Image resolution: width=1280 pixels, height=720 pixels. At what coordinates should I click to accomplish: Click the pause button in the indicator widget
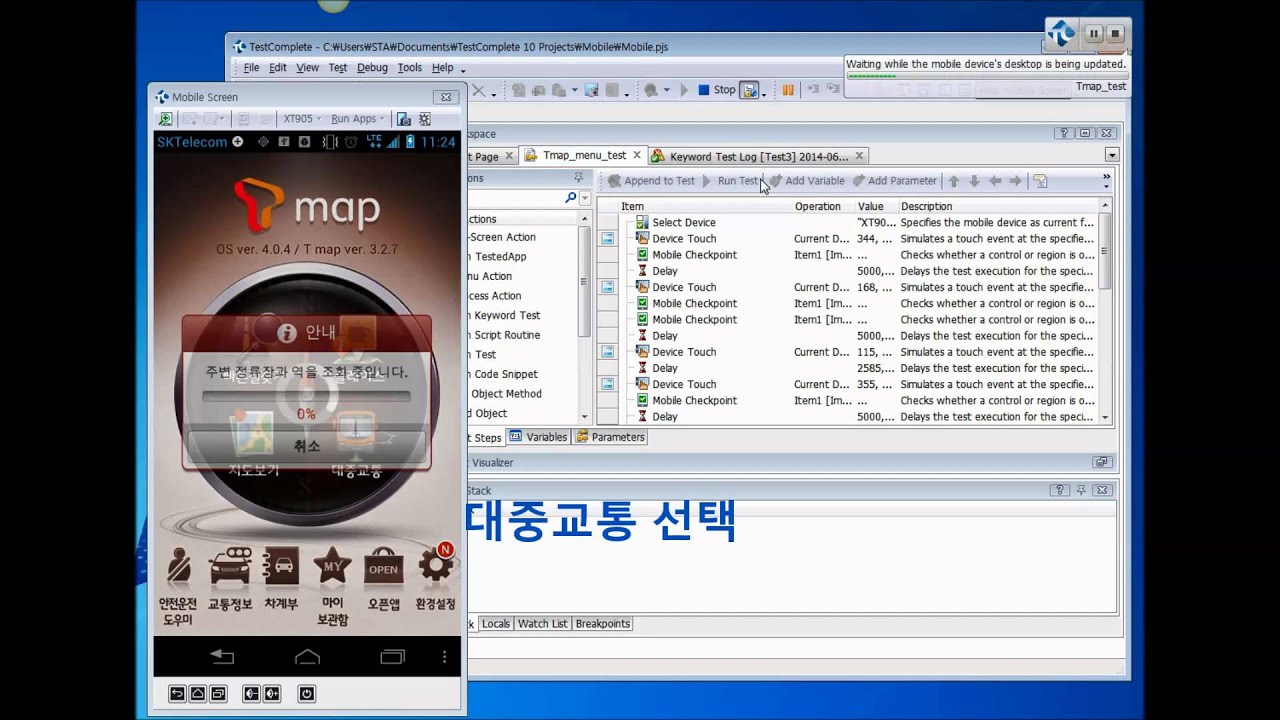pyautogui.click(x=1094, y=34)
